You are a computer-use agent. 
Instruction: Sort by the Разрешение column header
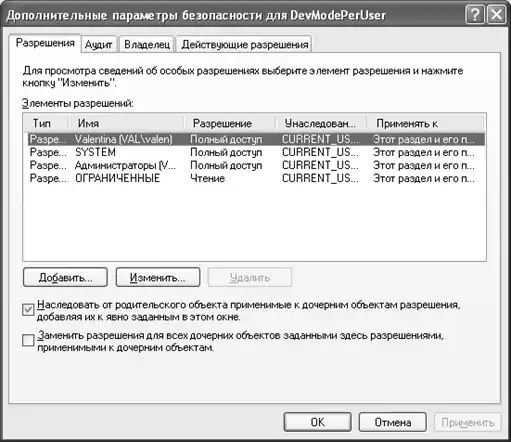point(229,123)
